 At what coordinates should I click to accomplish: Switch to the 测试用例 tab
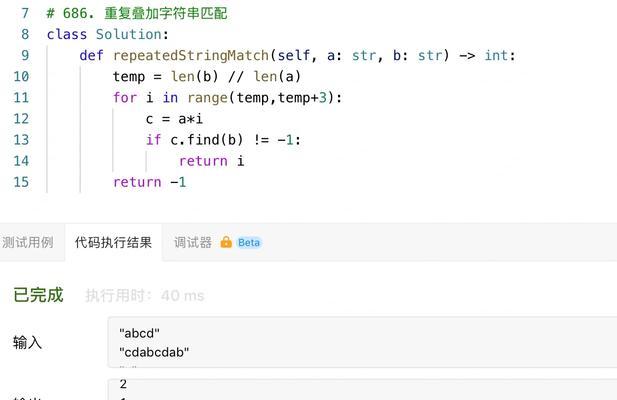coord(28,242)
